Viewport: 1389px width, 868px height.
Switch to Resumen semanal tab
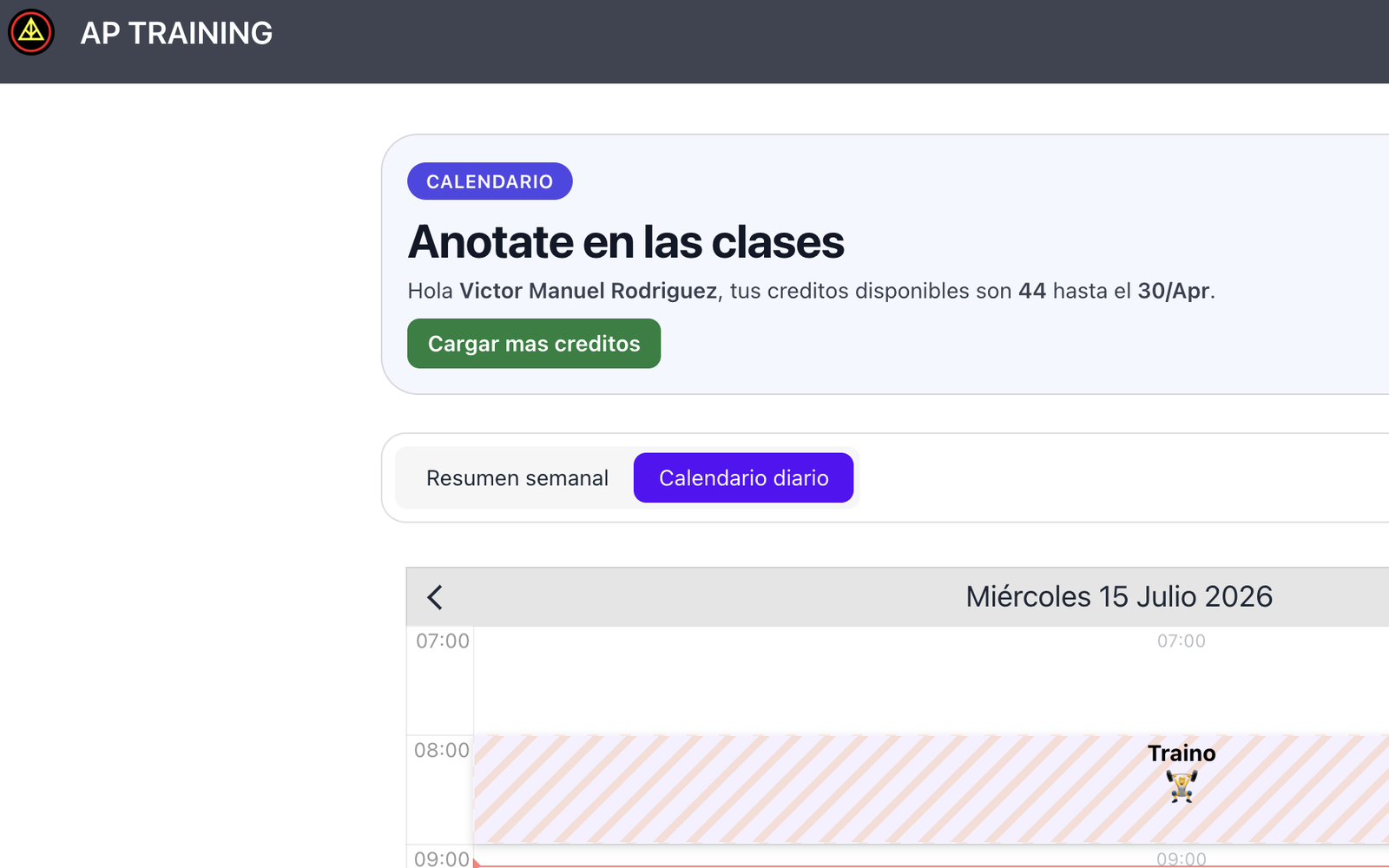(x=517, y=477)
